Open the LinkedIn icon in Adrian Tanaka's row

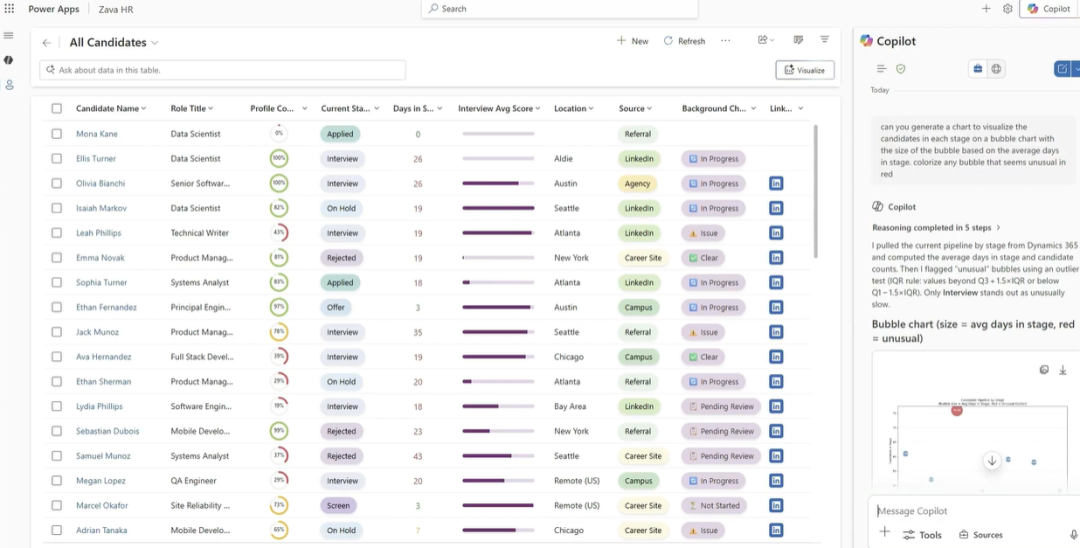[776, 531]
